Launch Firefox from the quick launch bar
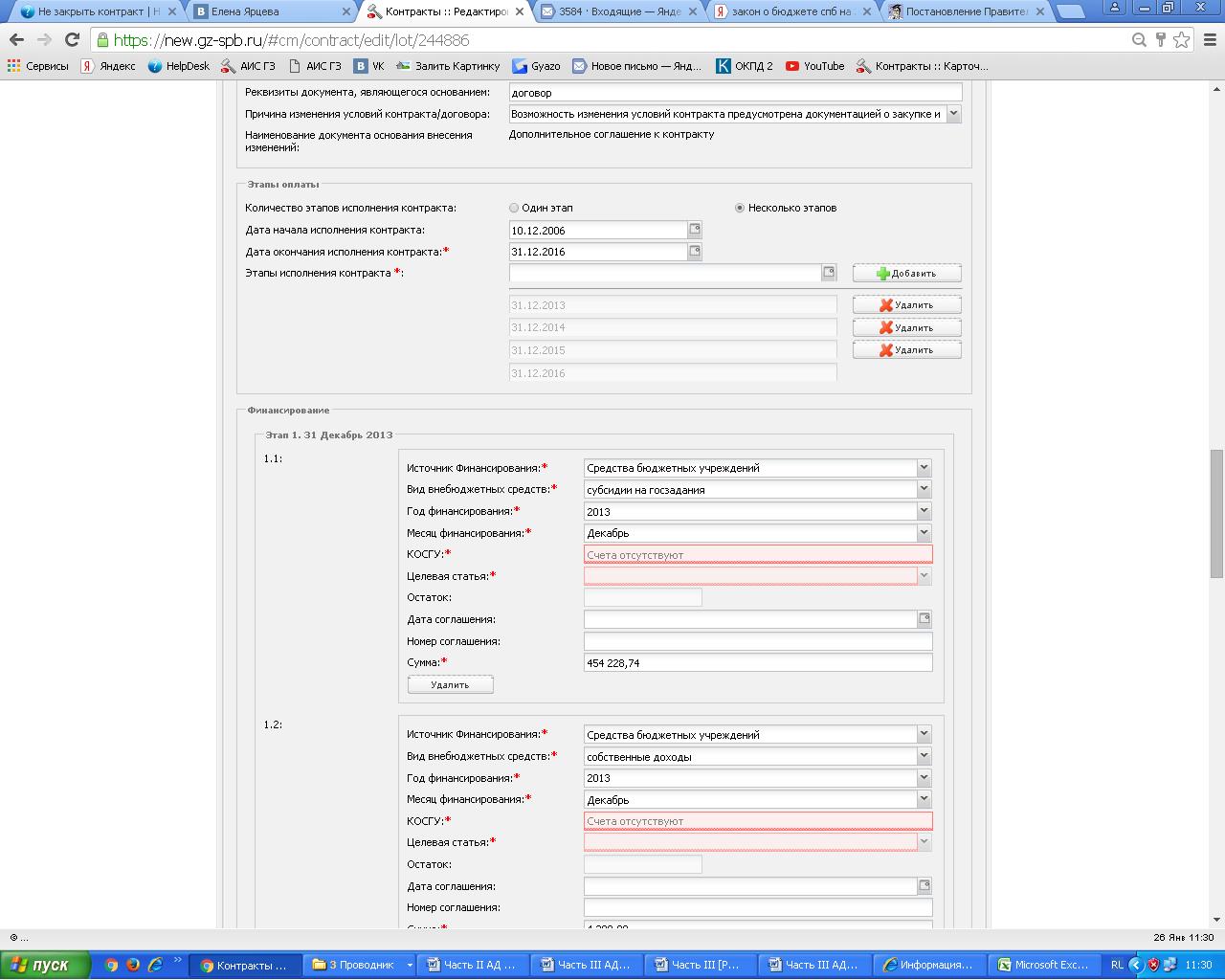This screenshot has width=1225, height=980. click(x=133, y=965)
